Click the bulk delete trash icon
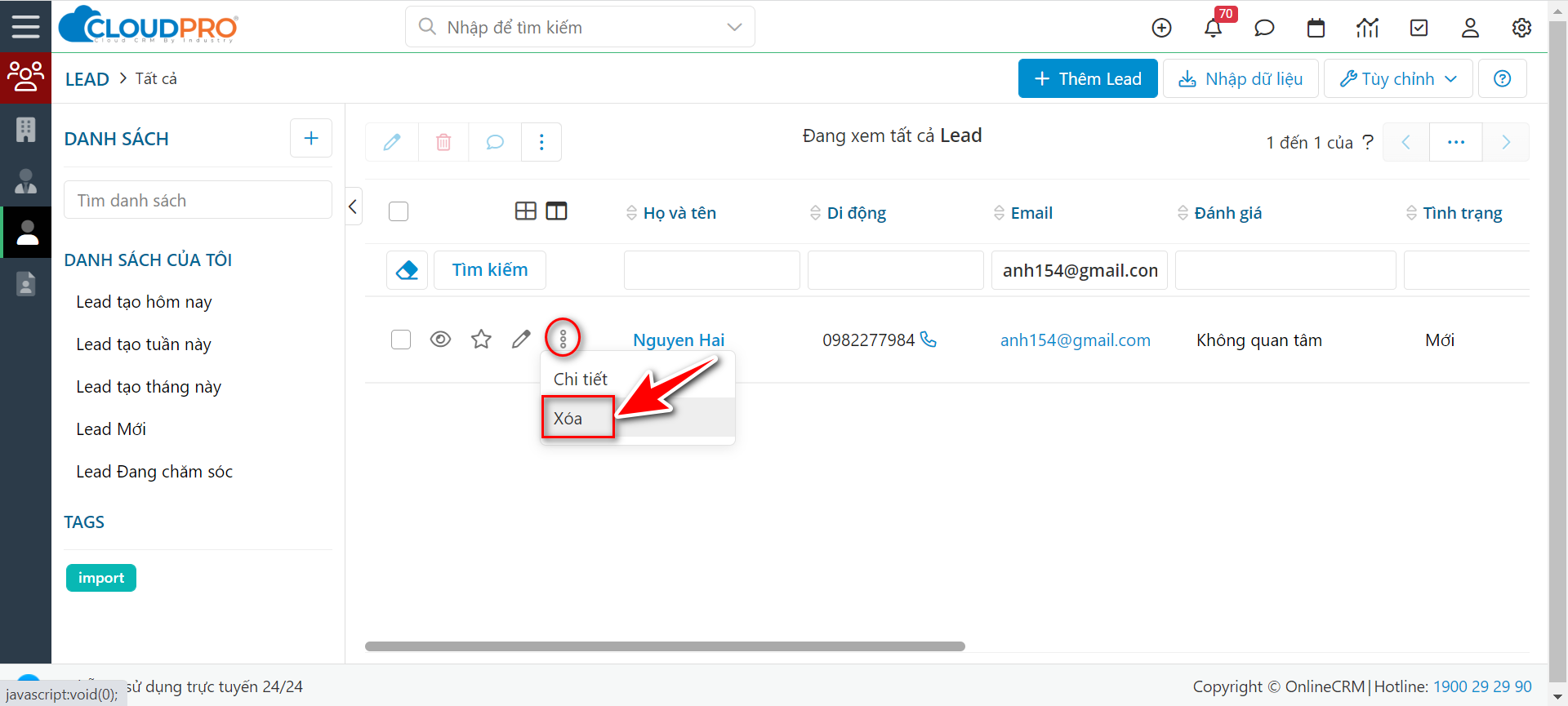This screenshot has height=706, width=1568. pyautogui.click(x=443, y=142)
